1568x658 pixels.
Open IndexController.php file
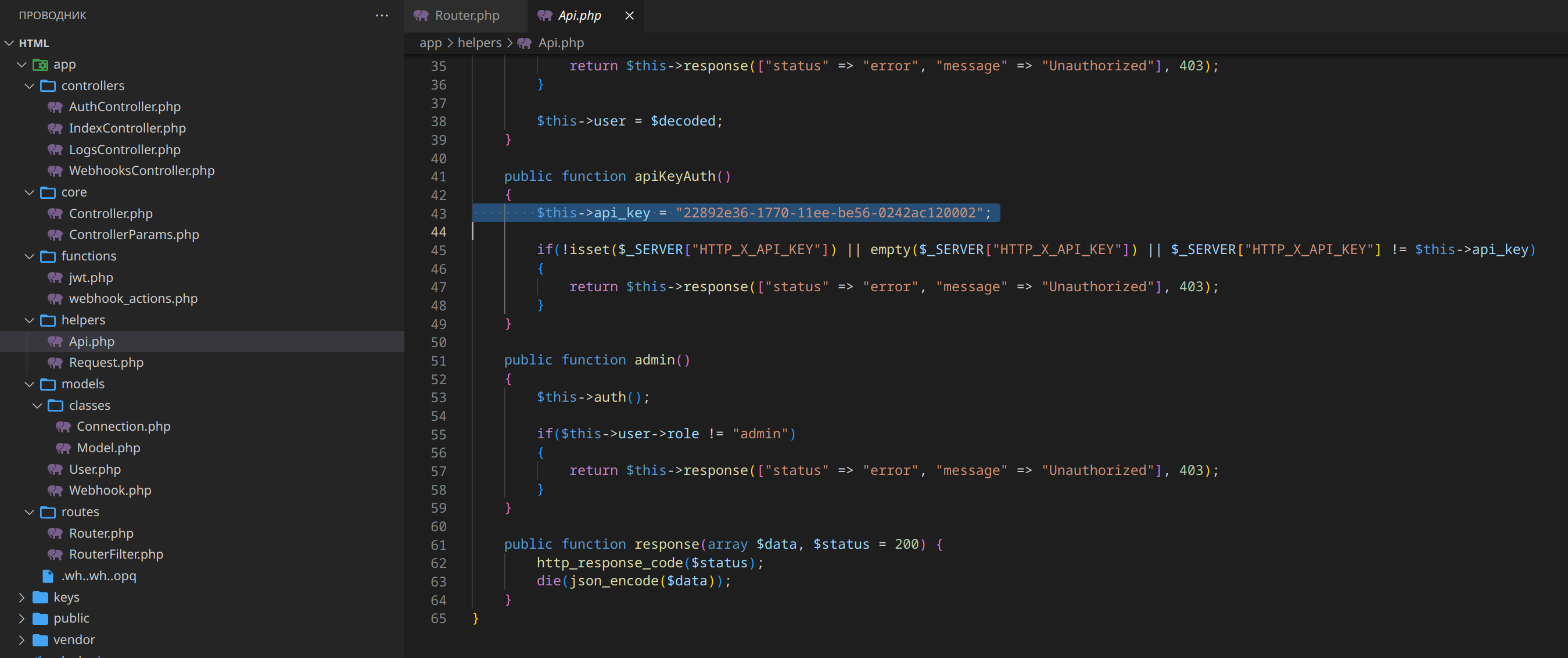click(x=127, y=128)
